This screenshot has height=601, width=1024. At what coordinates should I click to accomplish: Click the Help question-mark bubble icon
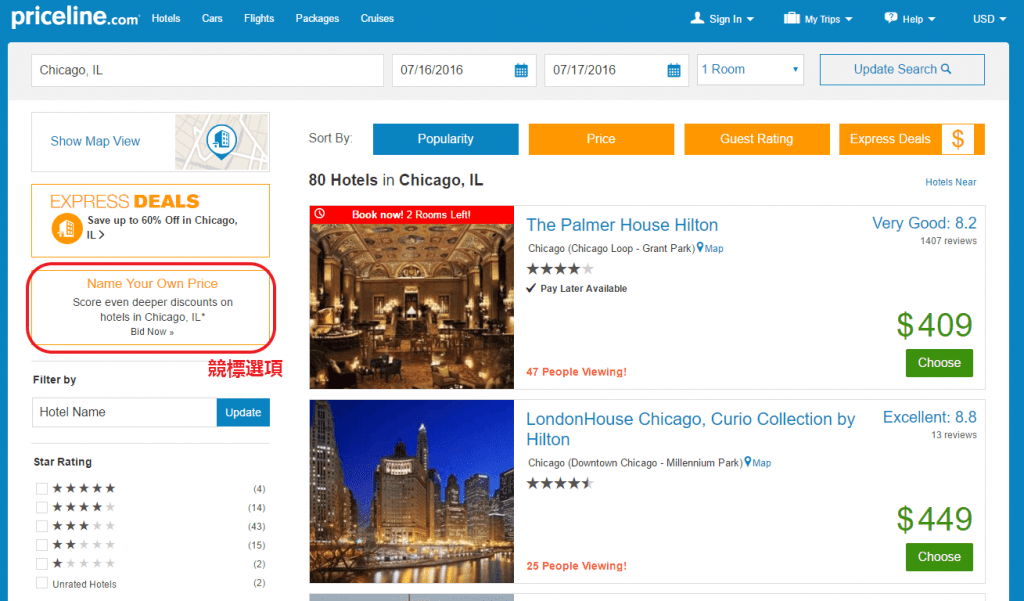coord(889,18)
